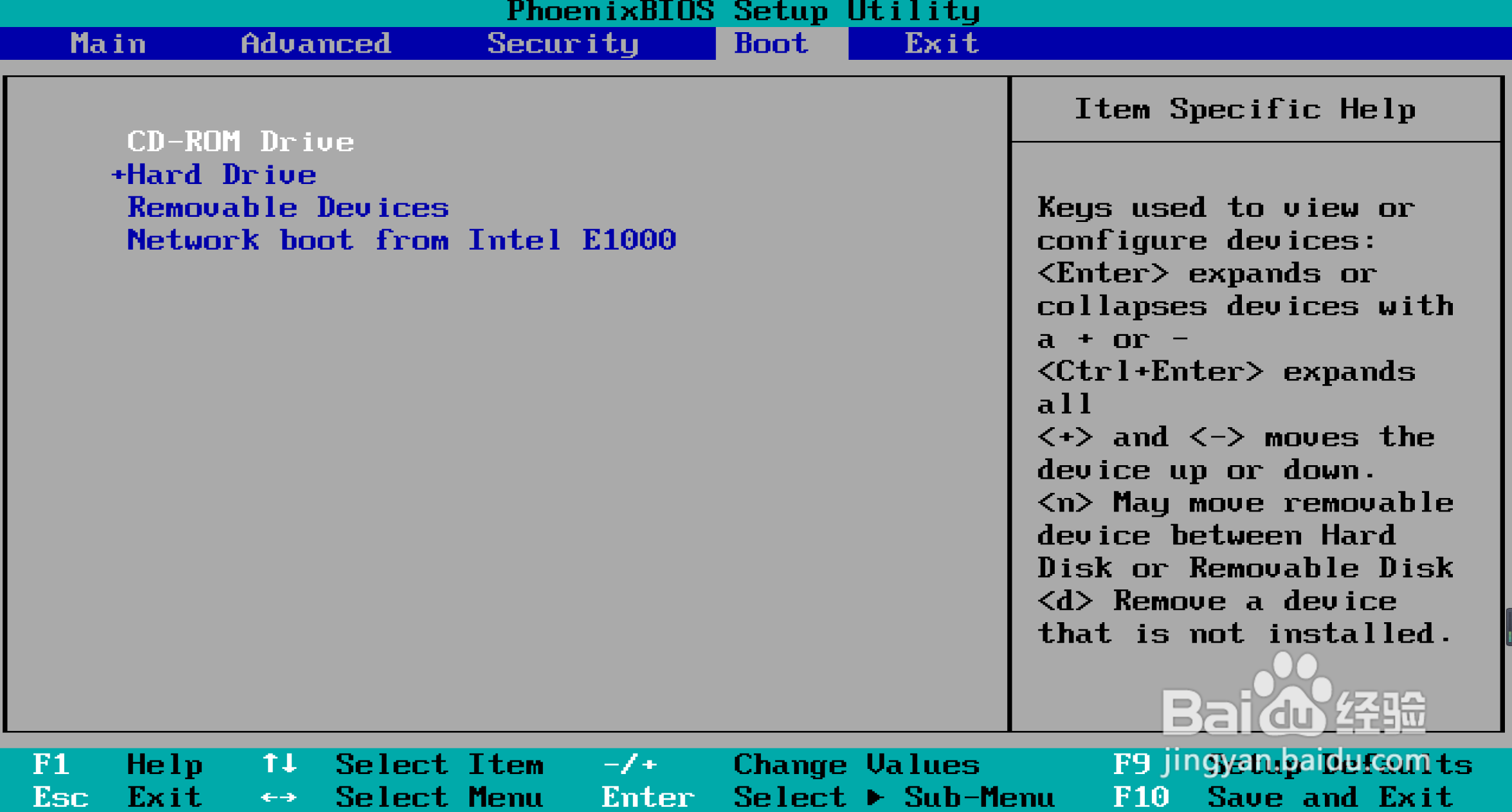
Task: Select the Removable Devices boot entry
Action: pos(287,208)
